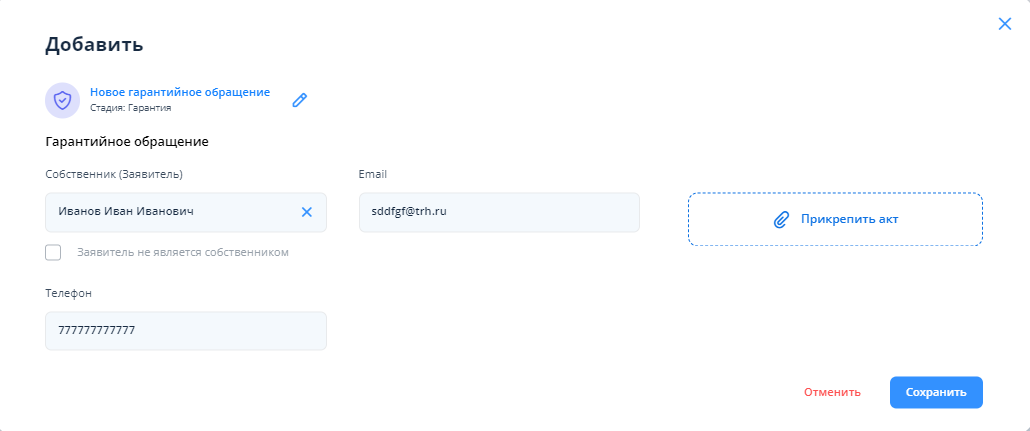
Task: Clear the owner field with the X icon
Action: point(307,212)
